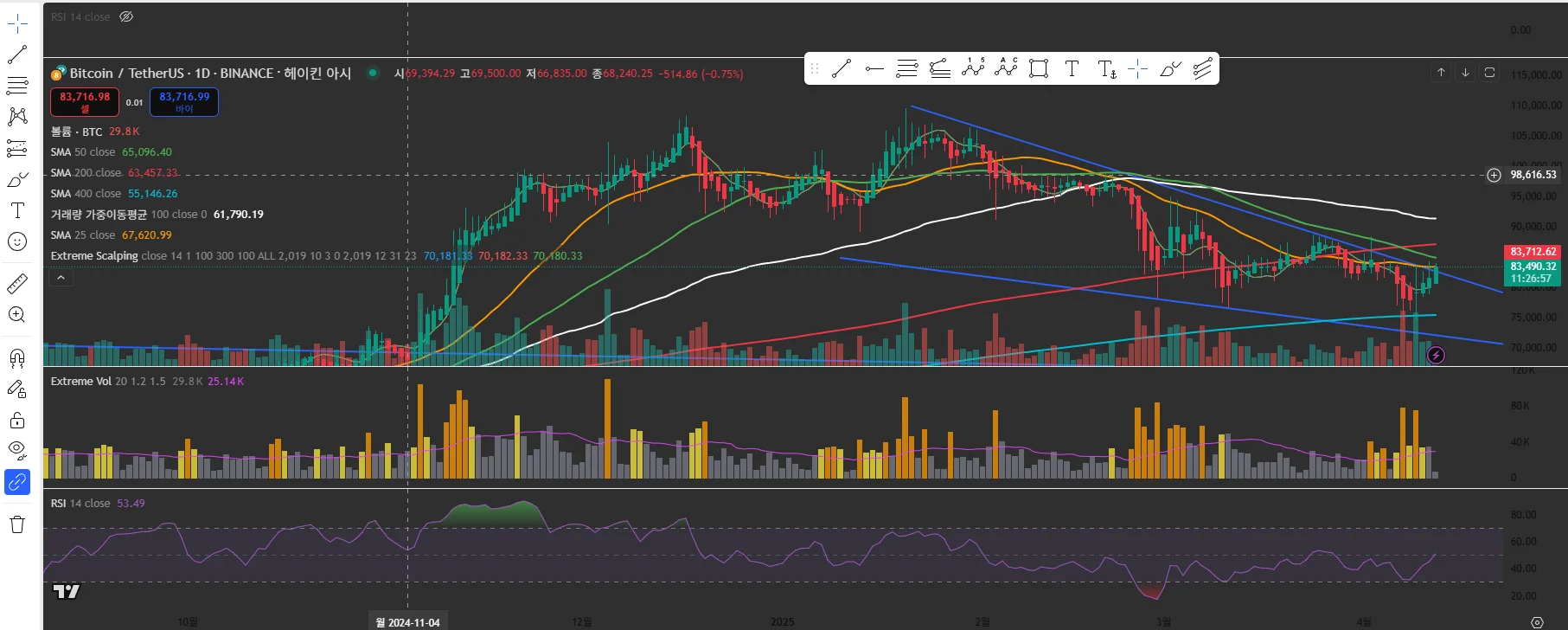Maximize the main chart pane
The height and width of the screenshot is (630, 1568).
(x=1489, y=73)
